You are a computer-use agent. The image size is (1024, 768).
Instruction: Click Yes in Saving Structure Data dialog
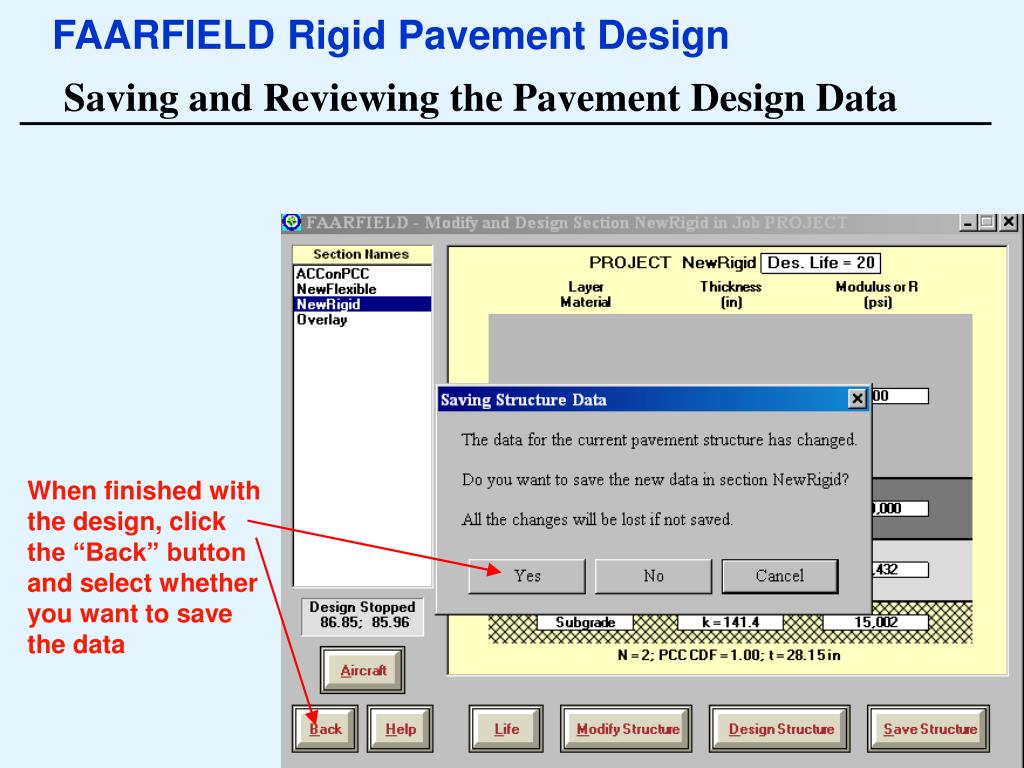click(526, 576)
